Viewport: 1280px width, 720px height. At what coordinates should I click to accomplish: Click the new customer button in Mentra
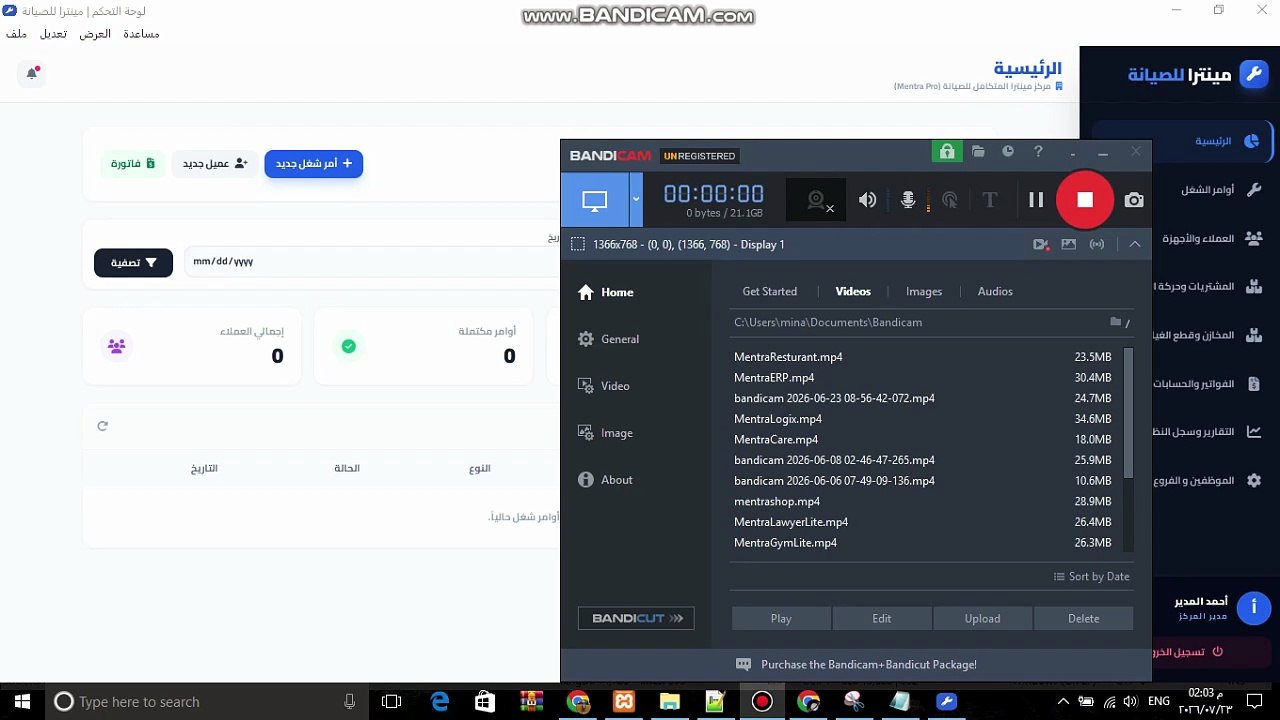point(214,163)
